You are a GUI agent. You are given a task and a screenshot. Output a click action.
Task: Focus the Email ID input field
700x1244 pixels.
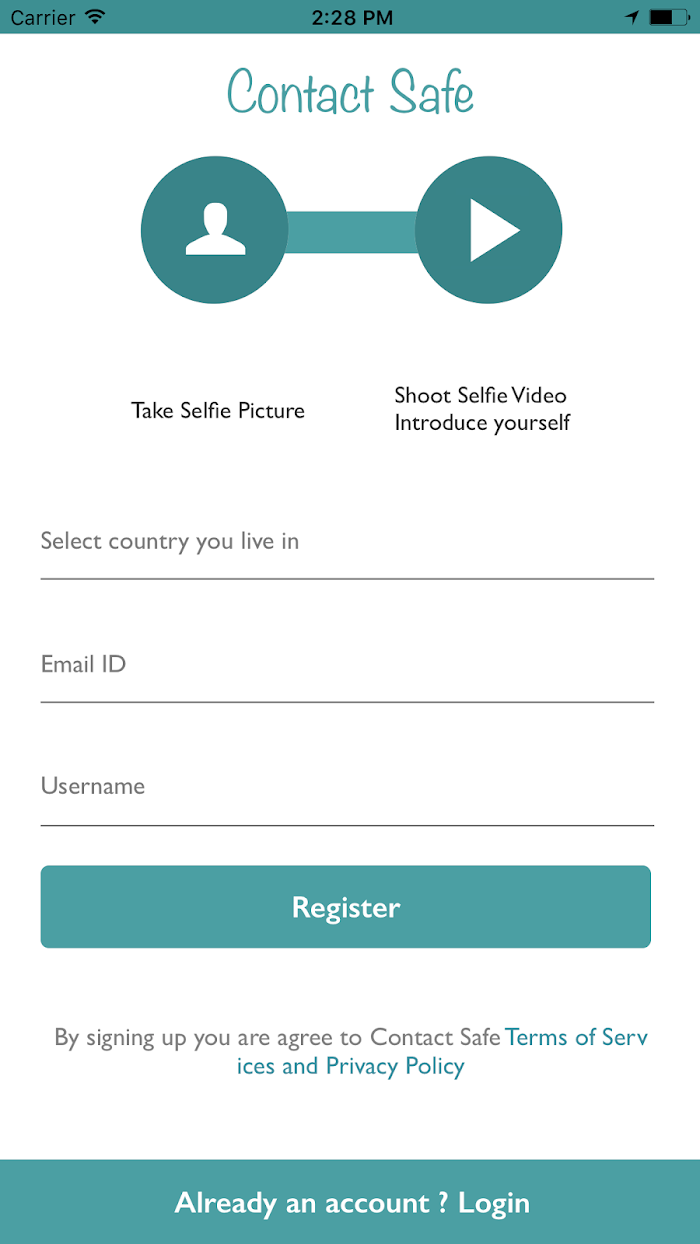point(347,666)
